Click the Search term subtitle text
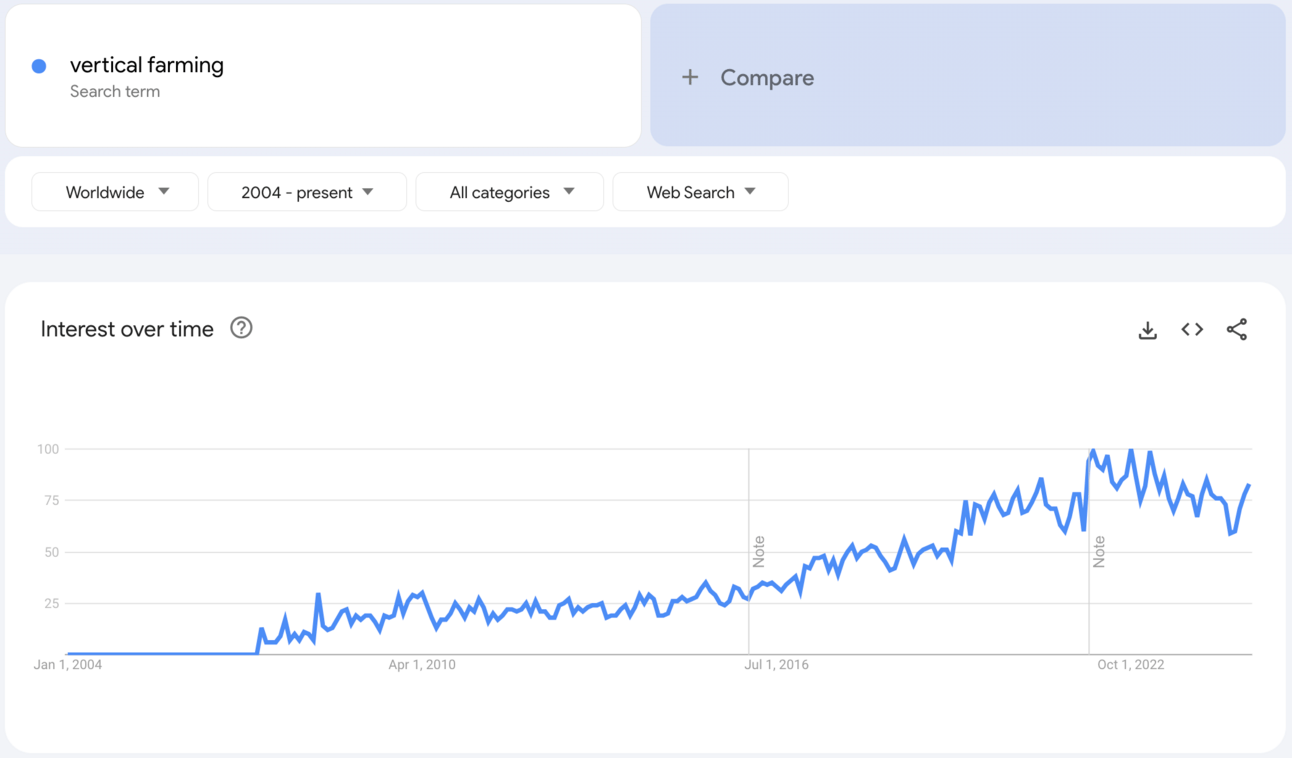The height and width of the screenshot is (758, 1292). coord(115,91)
